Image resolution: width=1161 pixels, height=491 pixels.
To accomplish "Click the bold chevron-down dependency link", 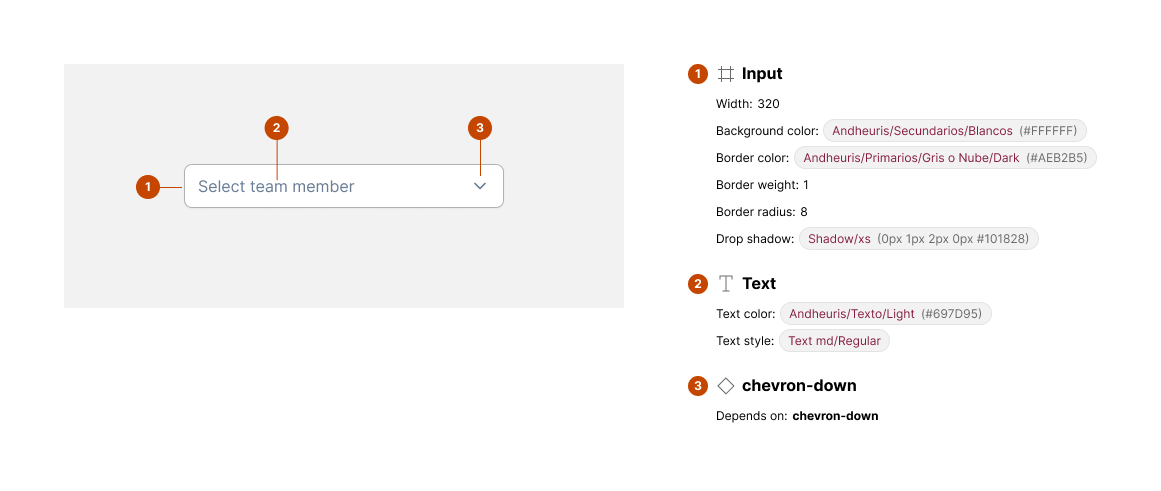I will [835, 416].
